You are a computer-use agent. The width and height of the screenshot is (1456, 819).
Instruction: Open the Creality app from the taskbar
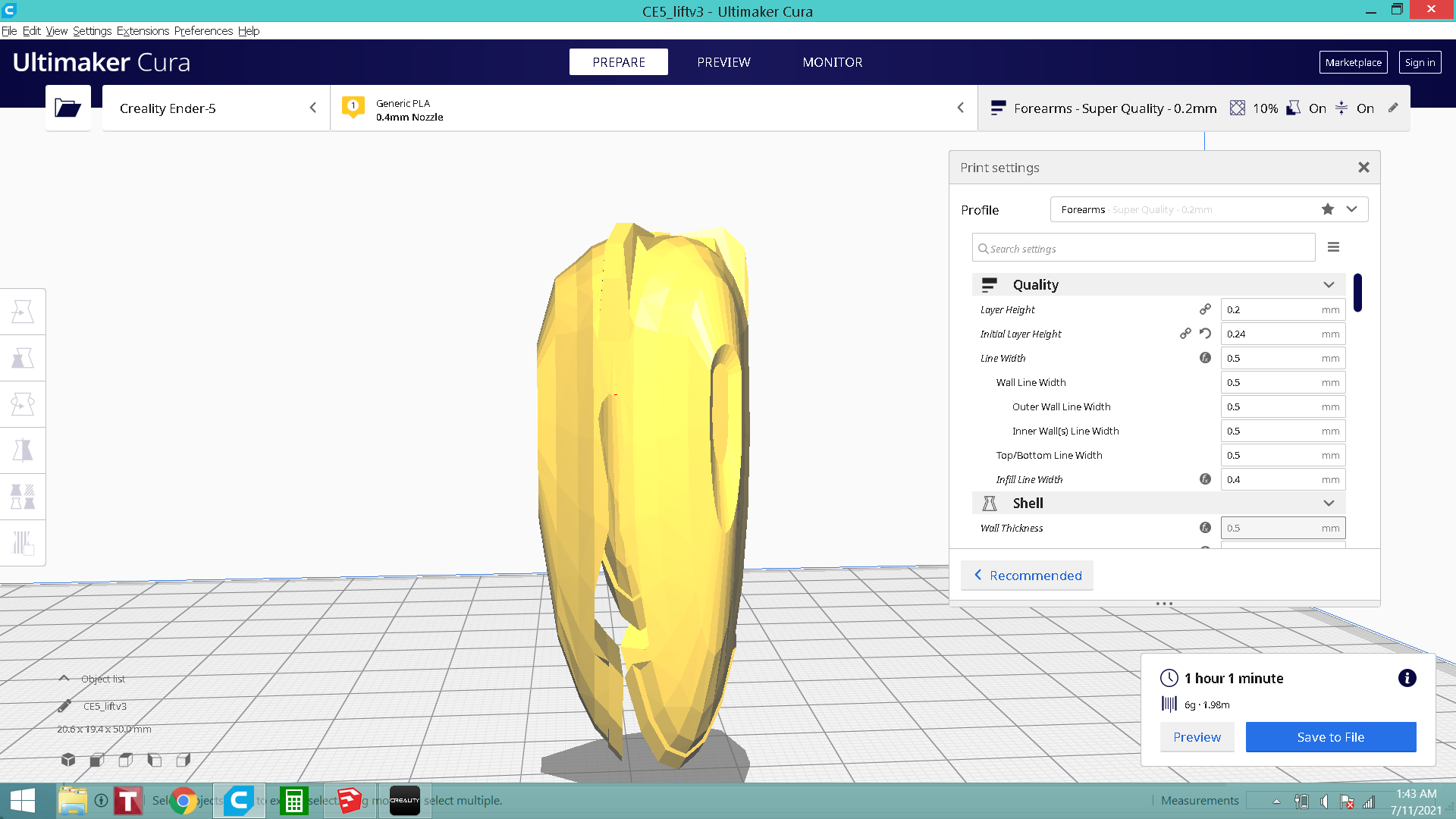404,801
